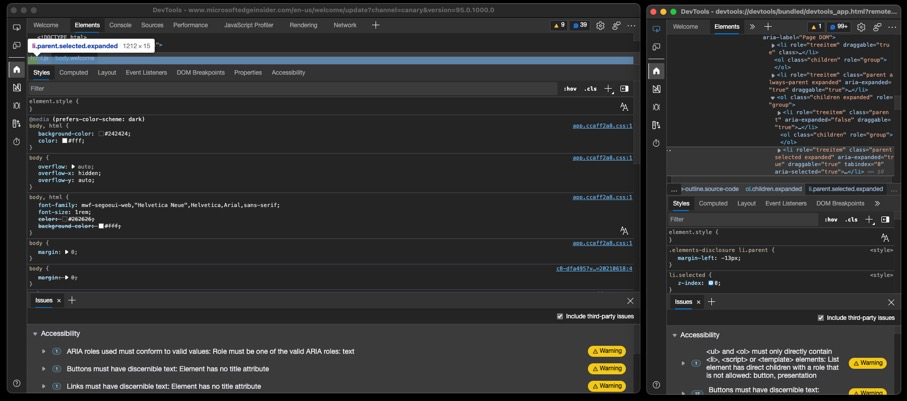The image size is (907, 401).
Task: Toggle Include third-party issues in left window
Action: pos(560,317)
